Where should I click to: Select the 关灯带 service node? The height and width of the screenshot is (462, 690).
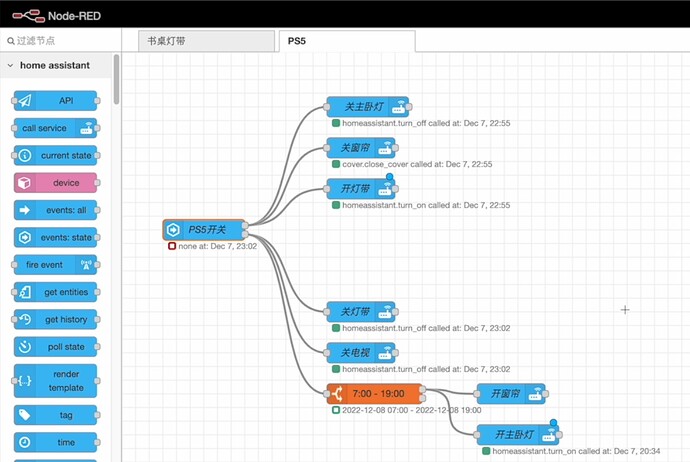[361, 312]
